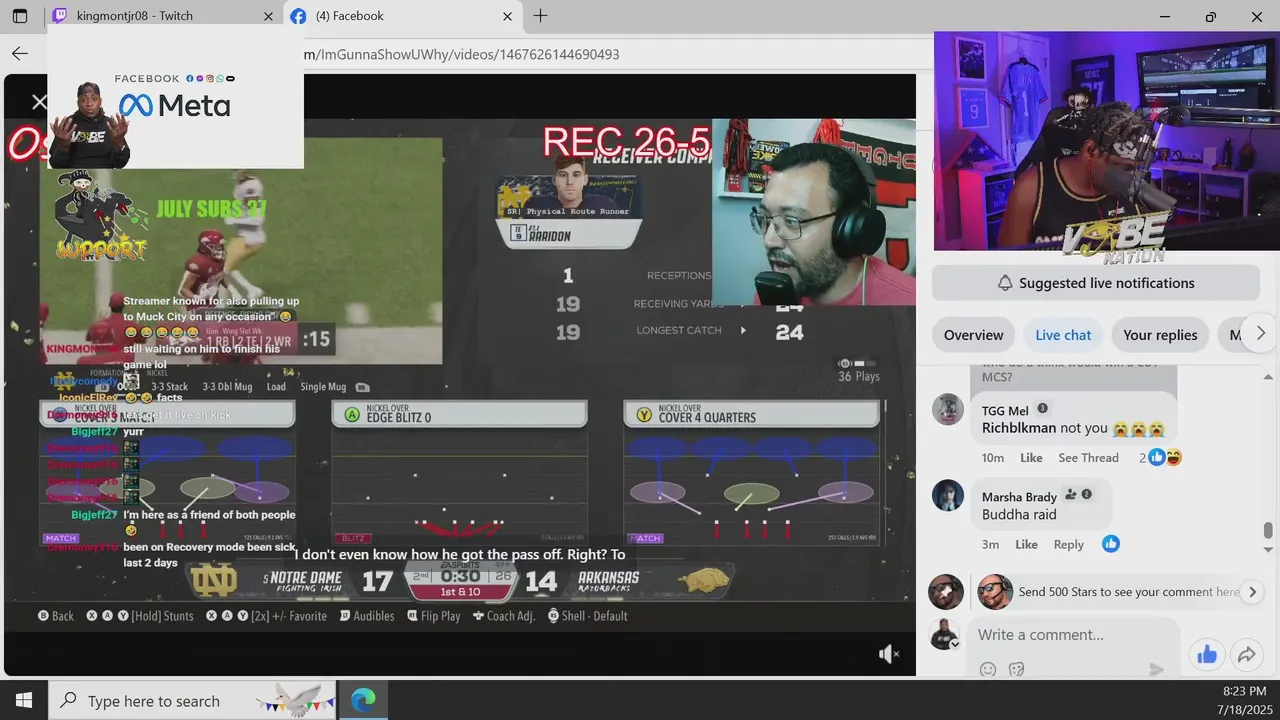Screen dimensions: 1280x720
Task: View the like reaction on Marsha Brady's comment
Action: point(1110,544)
